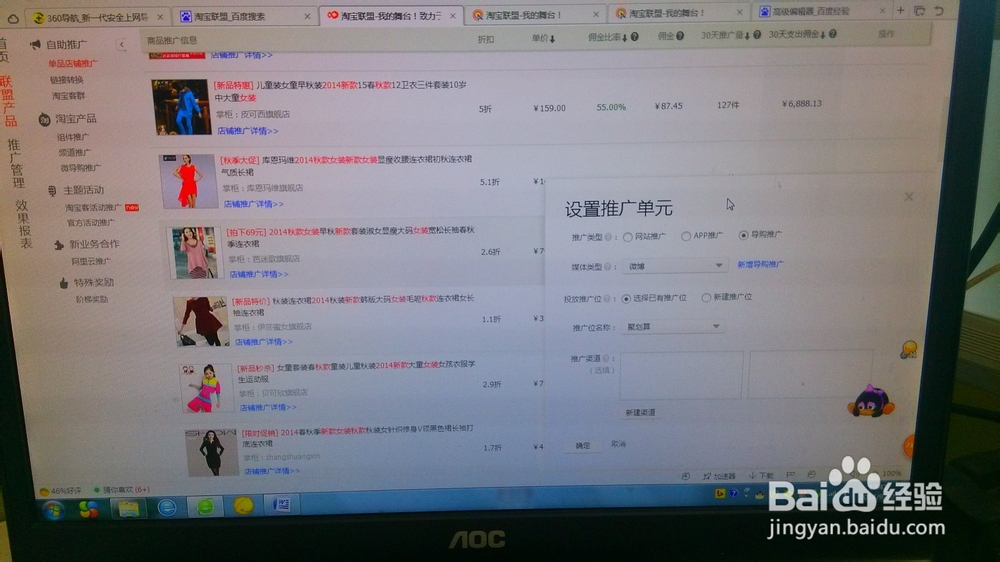Select the 网站推广 radio button
The image size is (1000, 562).
[628, 237]
